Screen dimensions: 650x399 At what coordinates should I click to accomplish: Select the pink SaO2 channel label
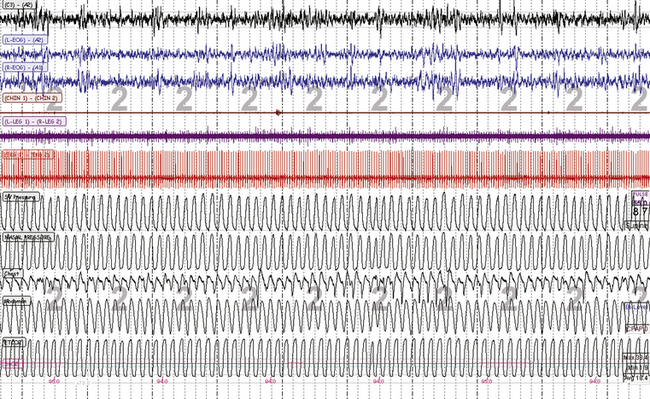[12, 364]
